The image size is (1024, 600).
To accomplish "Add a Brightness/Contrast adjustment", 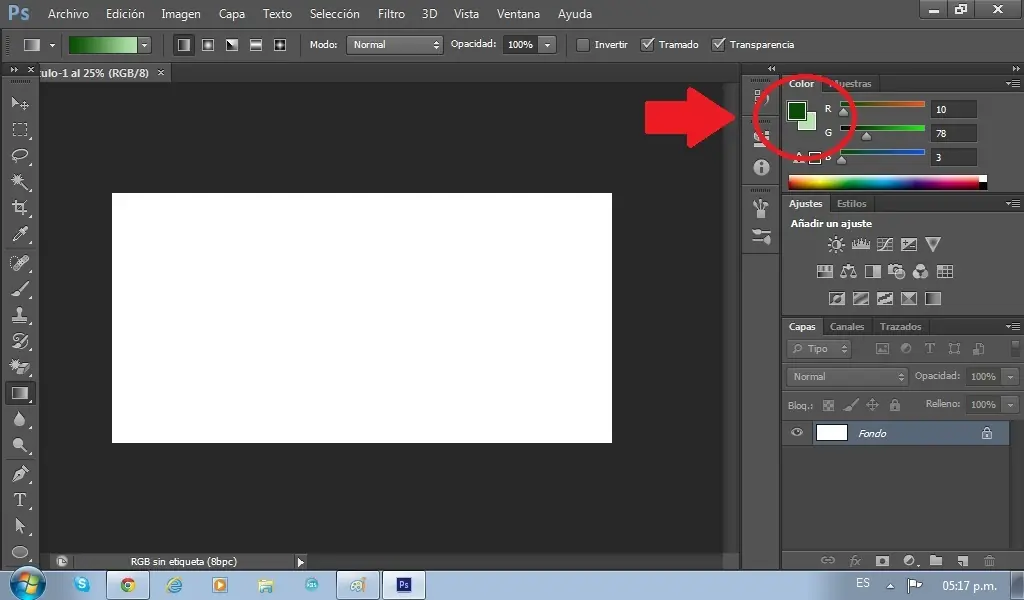I will pyautogui.click(x=836, y=245).
